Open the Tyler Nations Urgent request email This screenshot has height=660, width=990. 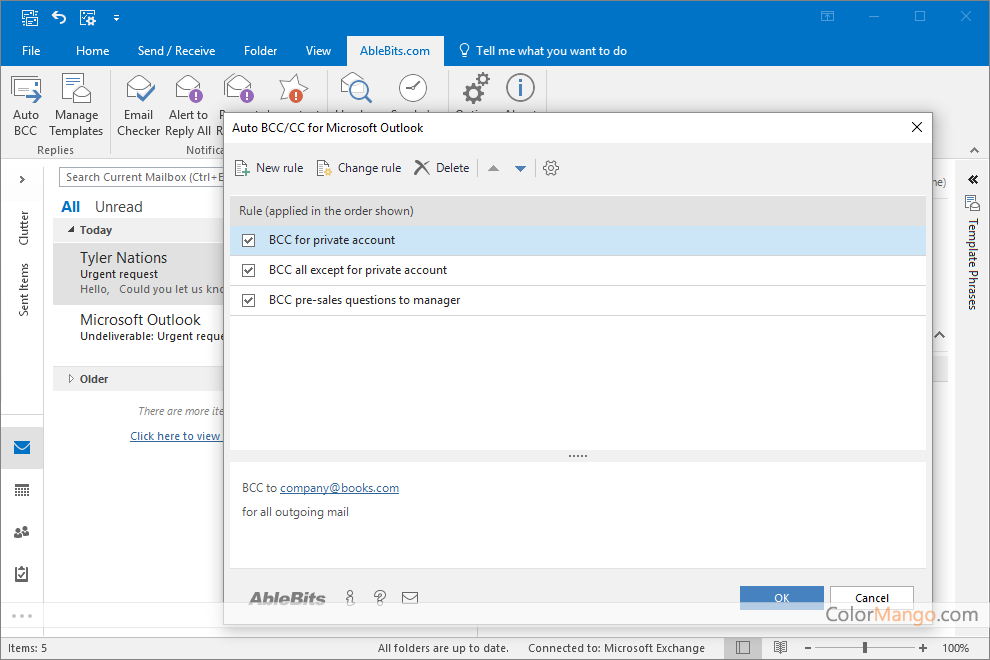coord(138,273)
